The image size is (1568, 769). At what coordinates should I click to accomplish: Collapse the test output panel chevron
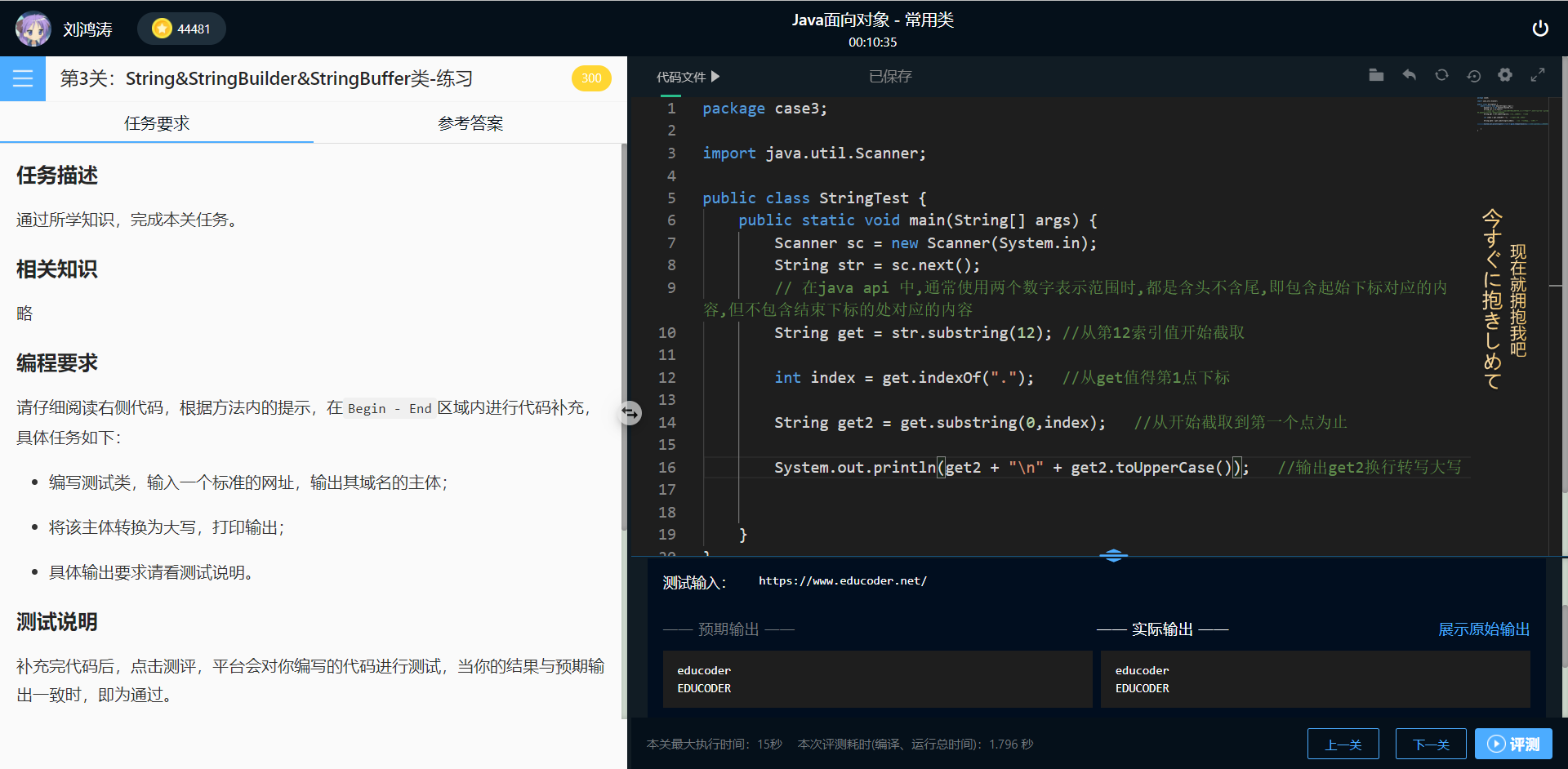(x=1113, y=555)
